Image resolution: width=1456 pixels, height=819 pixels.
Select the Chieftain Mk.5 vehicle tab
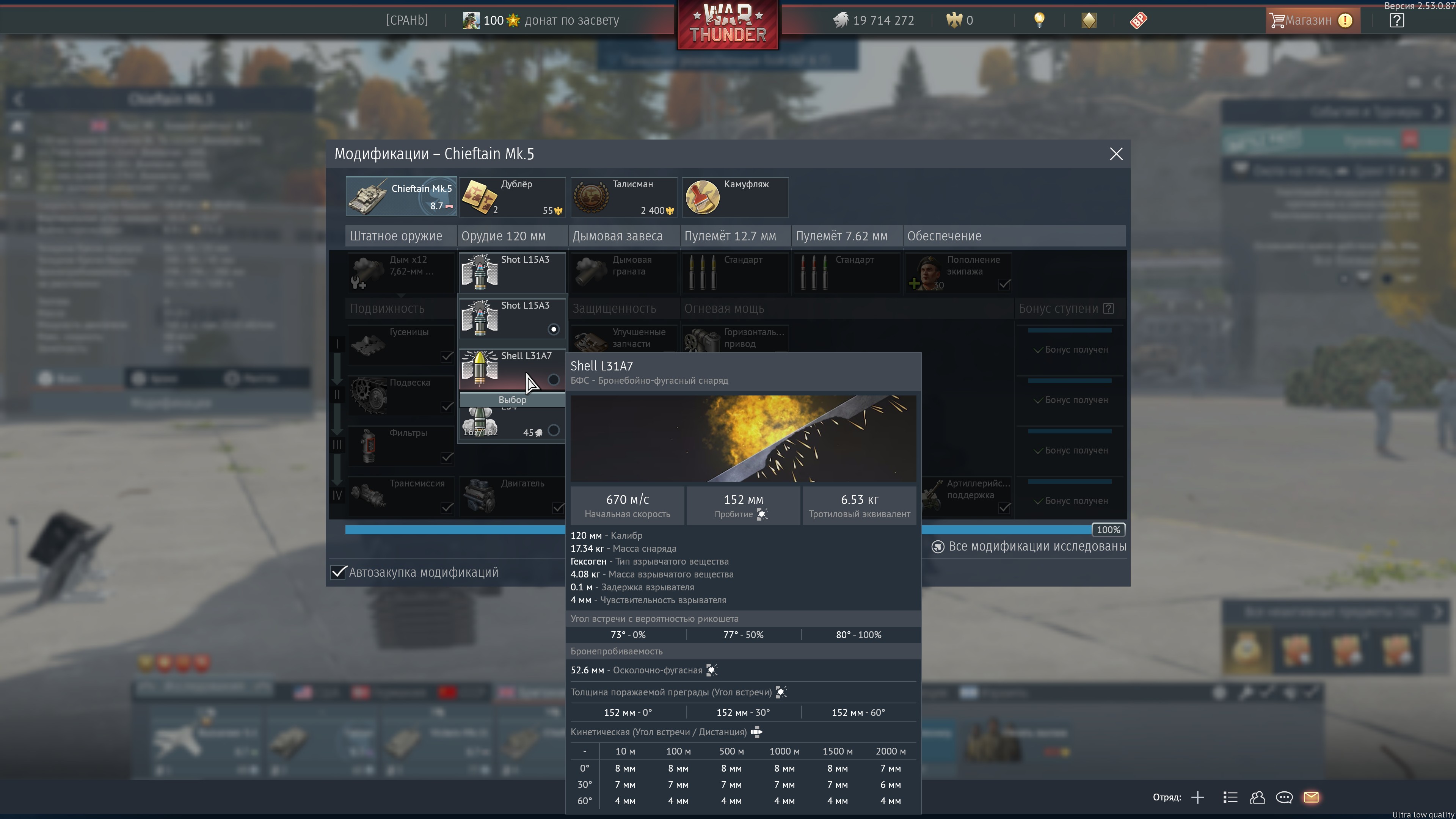401,197
